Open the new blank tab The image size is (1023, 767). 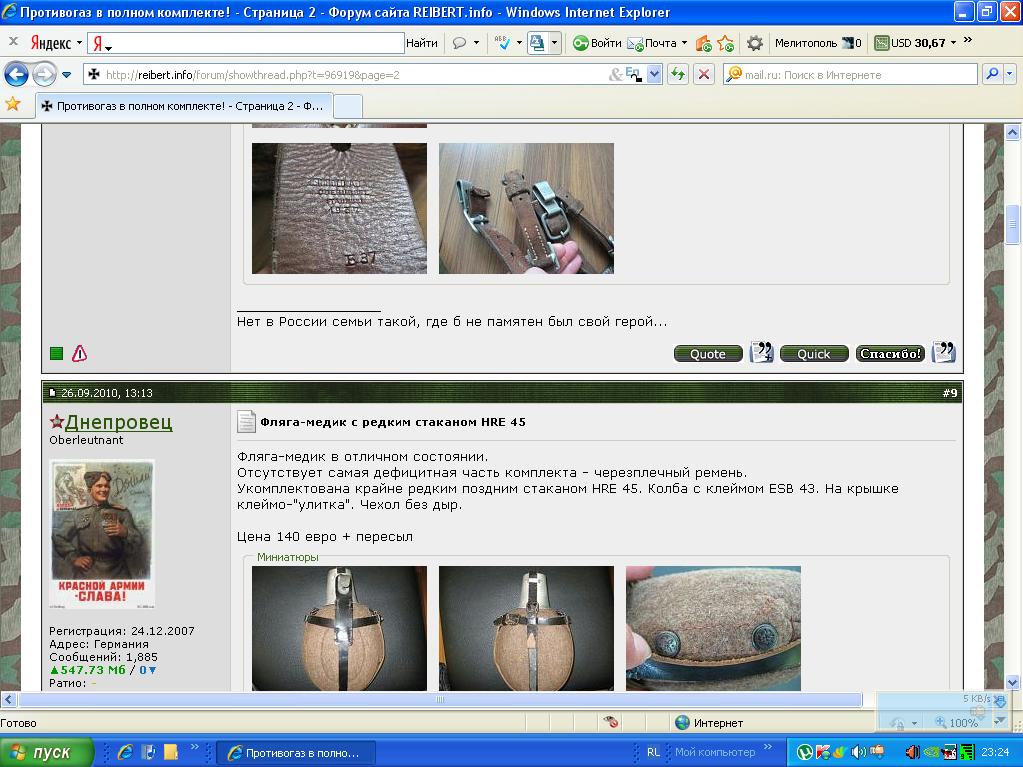point(348,106)
